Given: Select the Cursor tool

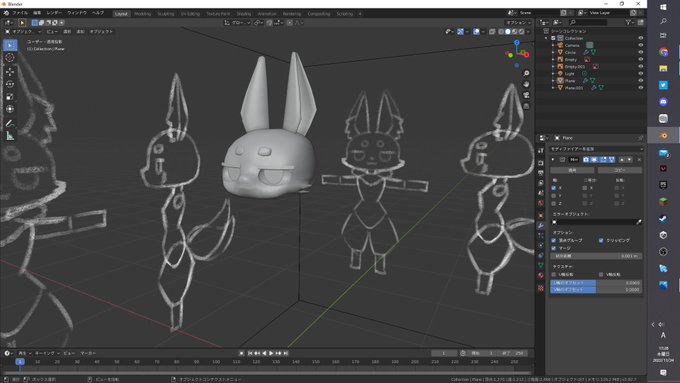Looking at the screenshot, I should coord(10,58).
